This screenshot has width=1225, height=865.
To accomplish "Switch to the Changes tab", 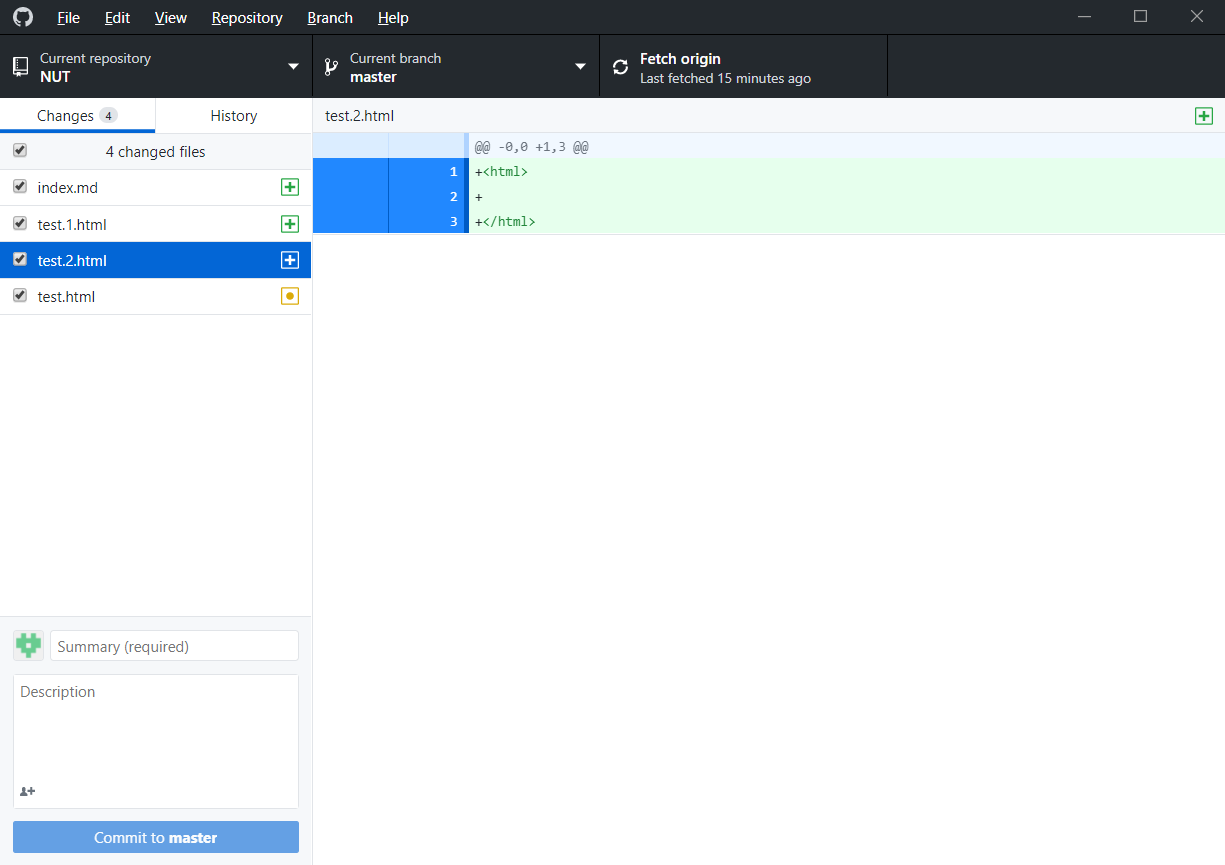I will coord(78,116).
